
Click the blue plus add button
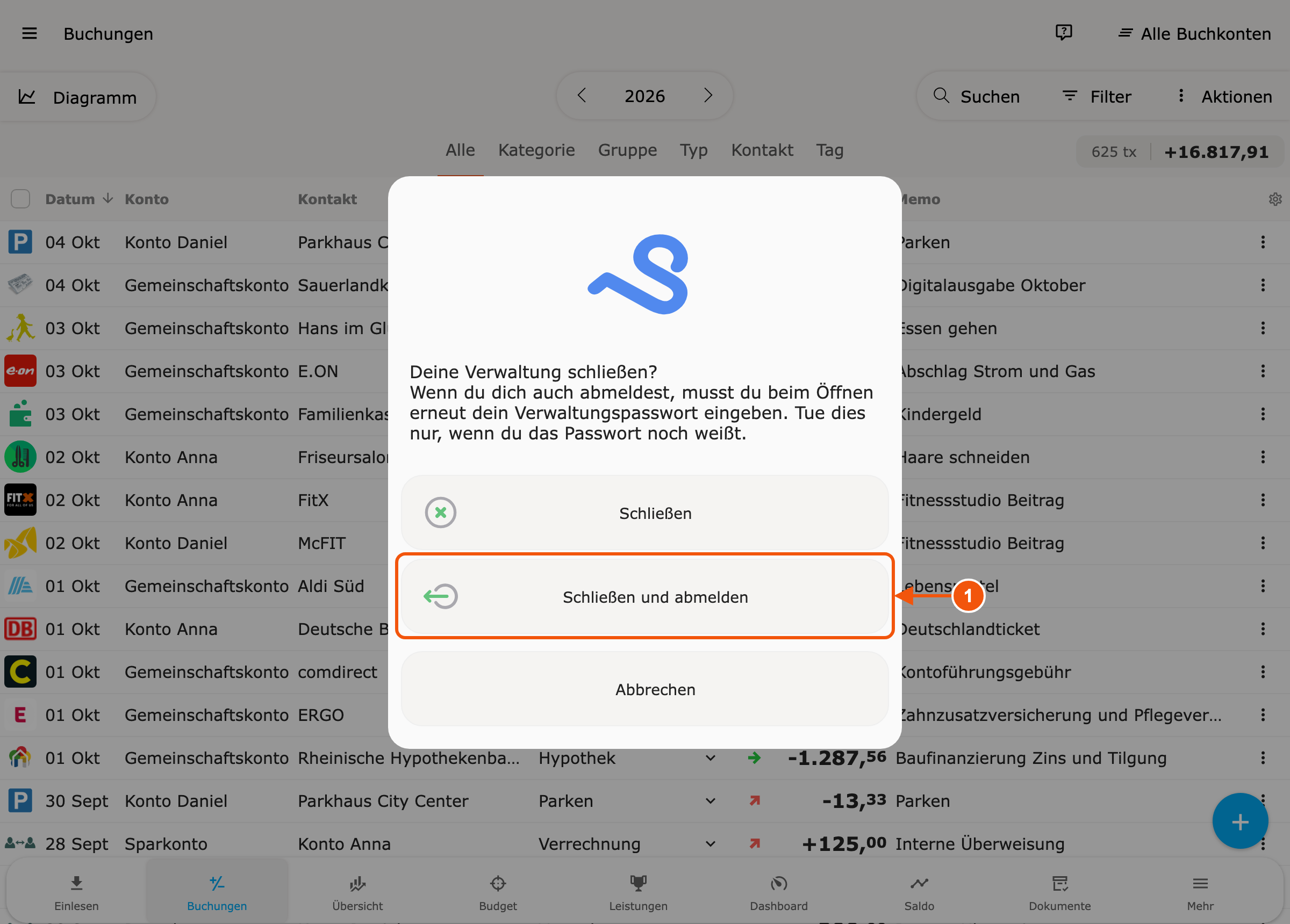tap(1240, 821)
